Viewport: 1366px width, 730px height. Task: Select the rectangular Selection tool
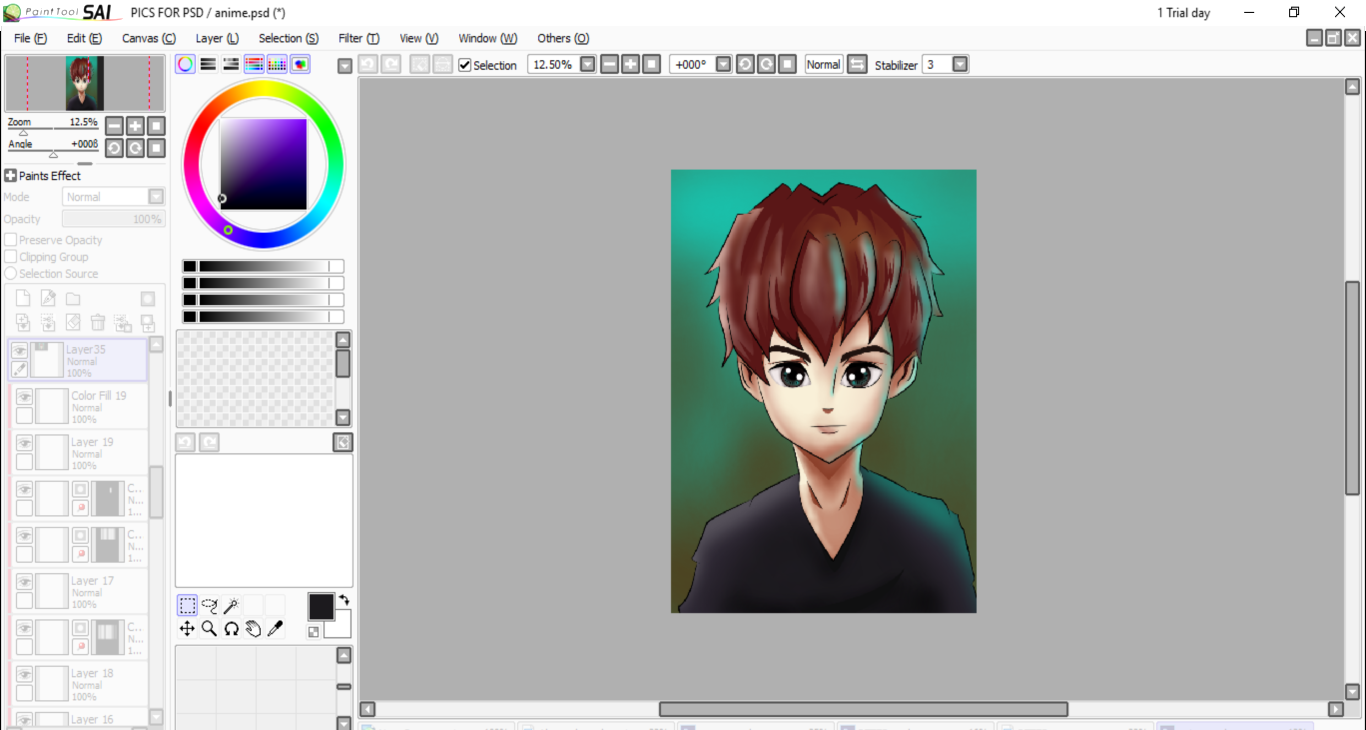point(187,606)
